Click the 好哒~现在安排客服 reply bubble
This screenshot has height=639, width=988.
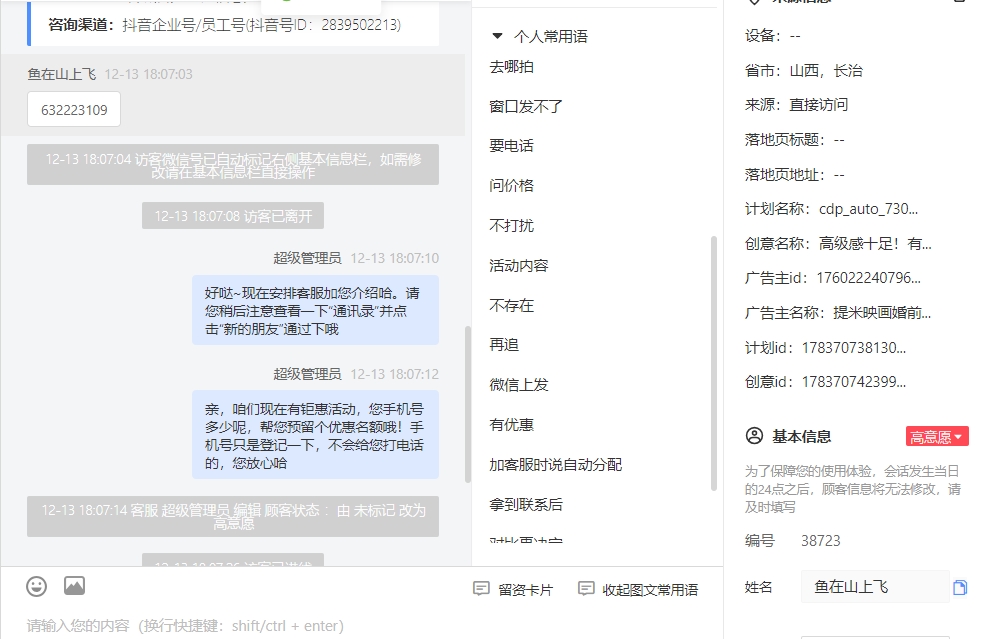pos(315,310)
